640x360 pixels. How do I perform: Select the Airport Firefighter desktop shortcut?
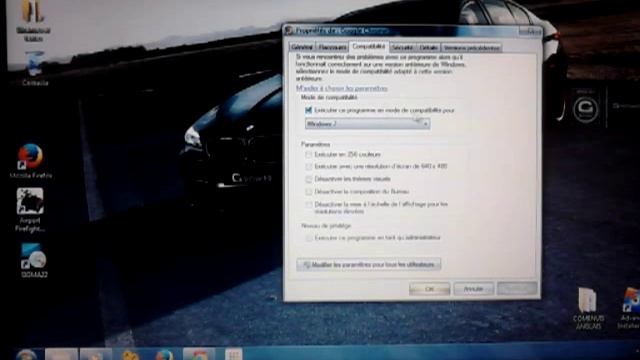pyautogui.click(x=30, y=210)
